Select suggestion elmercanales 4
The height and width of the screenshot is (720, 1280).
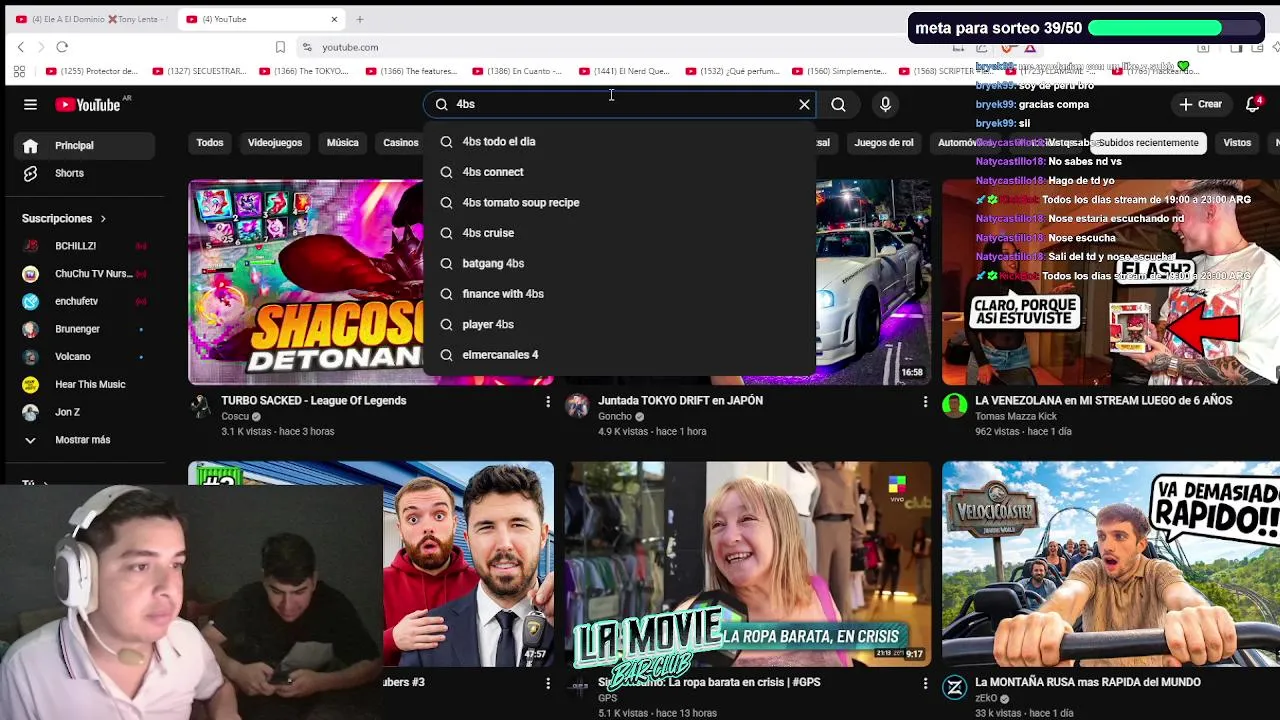tap(620, 355)
